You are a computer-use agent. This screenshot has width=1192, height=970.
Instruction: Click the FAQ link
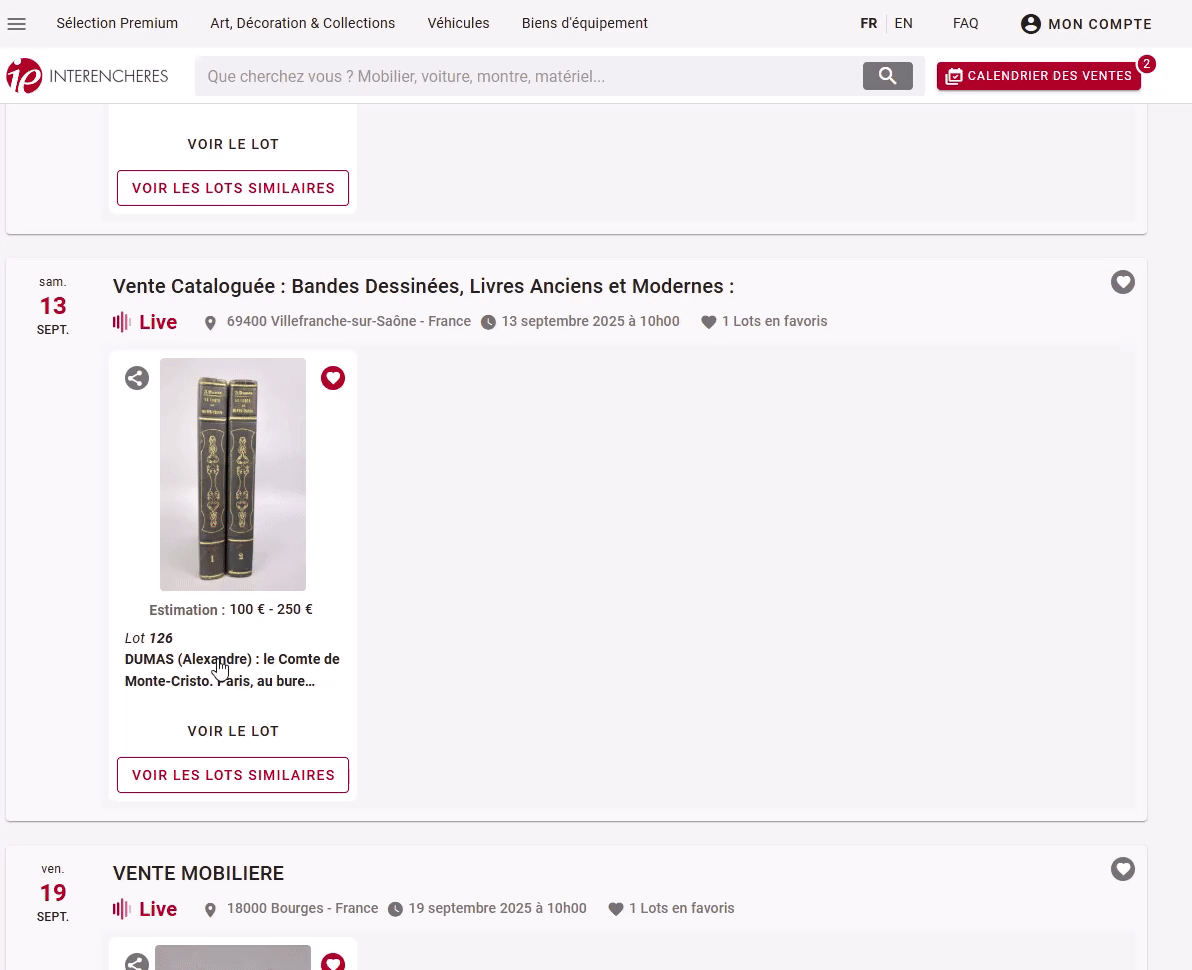coord(965,23)
